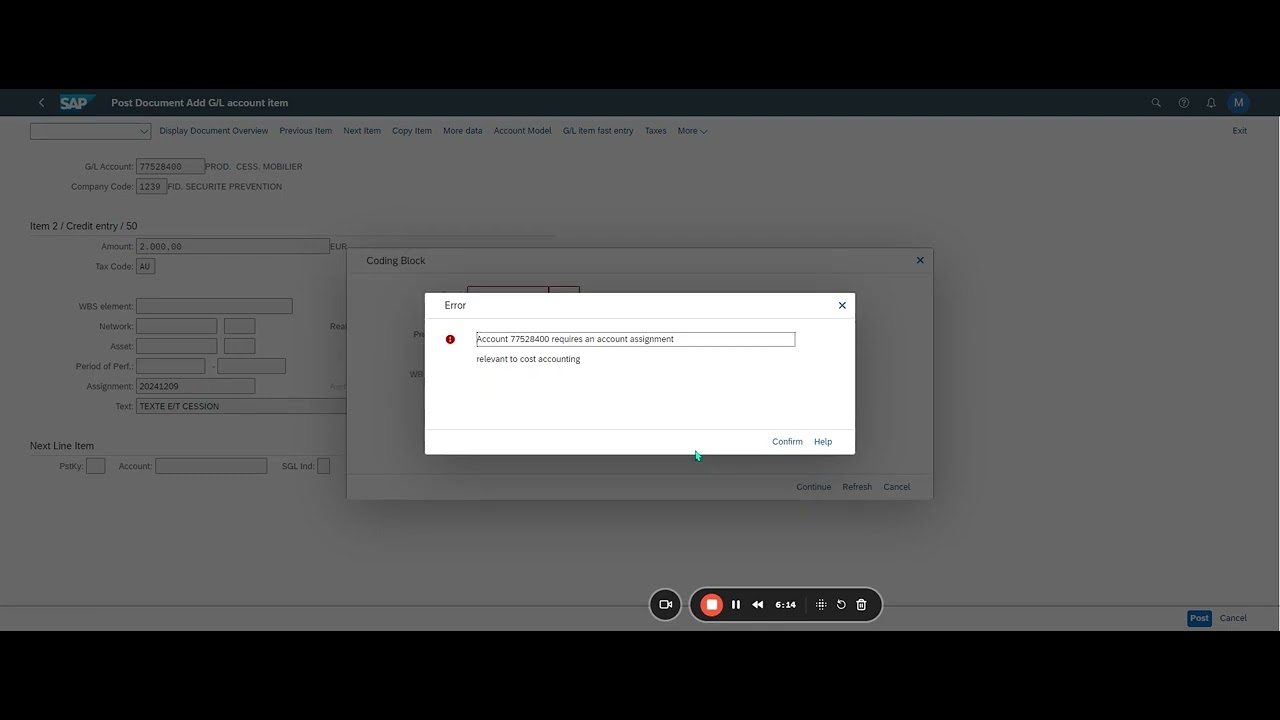Screen dimensions: 1280x720
Task: Click the recorder dotted grid icon
Action: pyautogui.click(x=821, y=604)
